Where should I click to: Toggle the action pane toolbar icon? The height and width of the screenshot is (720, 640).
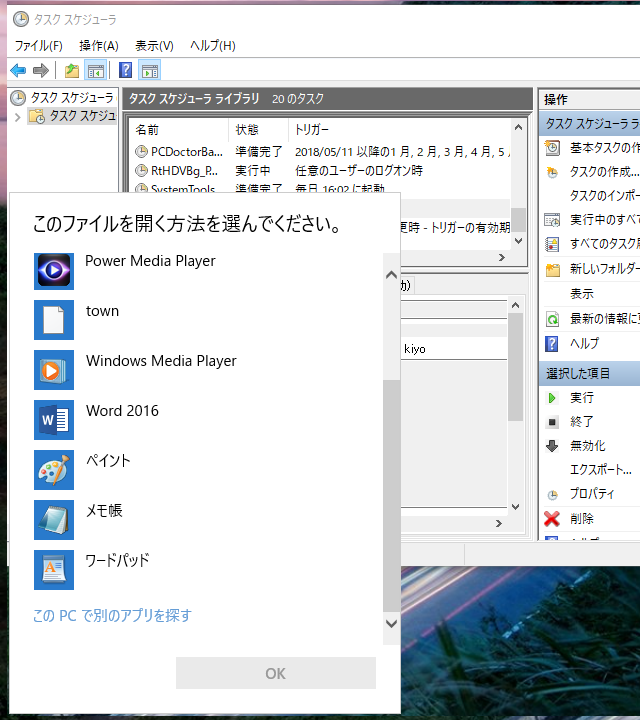pyautogui.click(x=150, y=71)
